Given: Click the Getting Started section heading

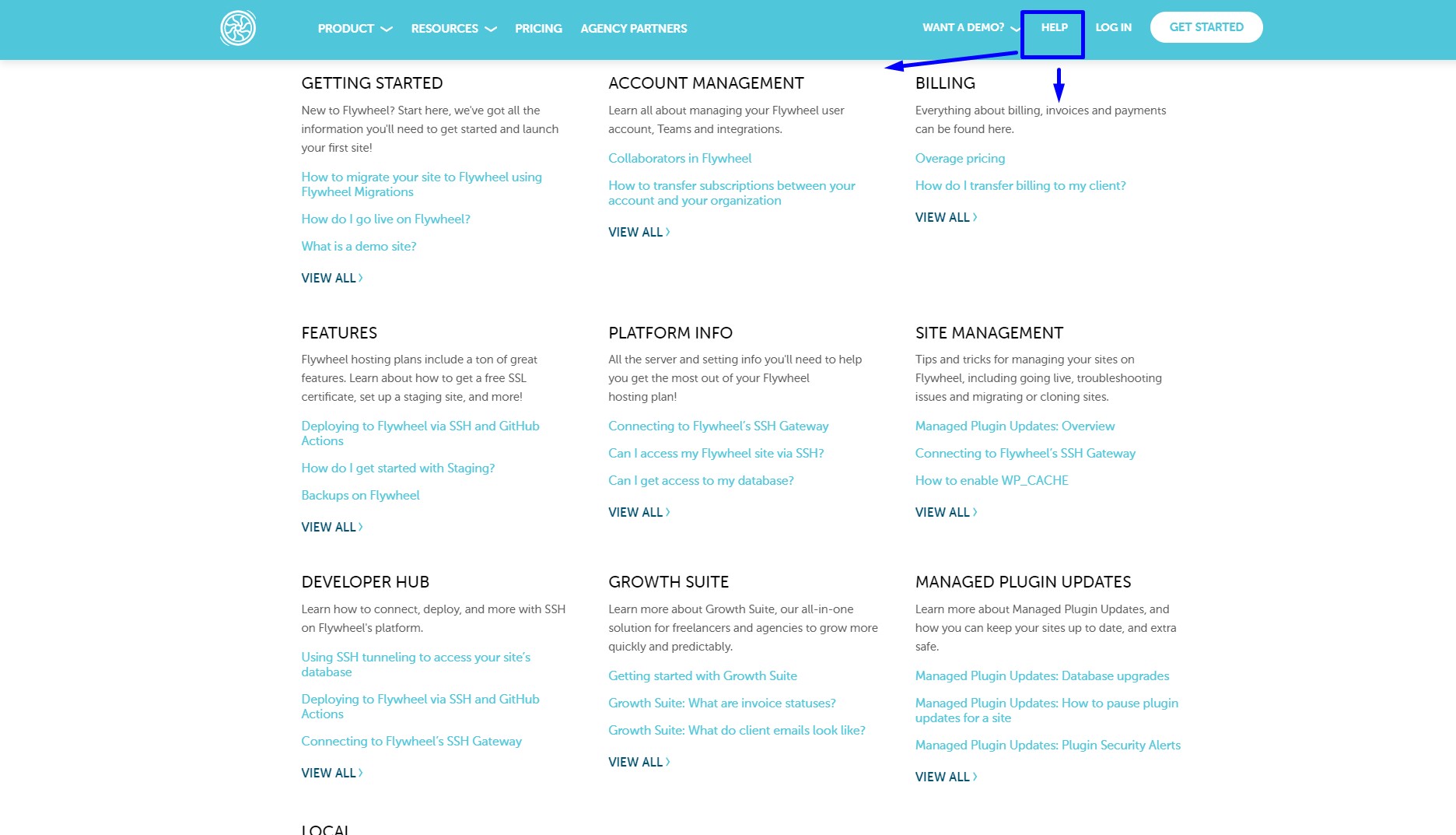Looking at the screenshot, I should coord(372,83).
